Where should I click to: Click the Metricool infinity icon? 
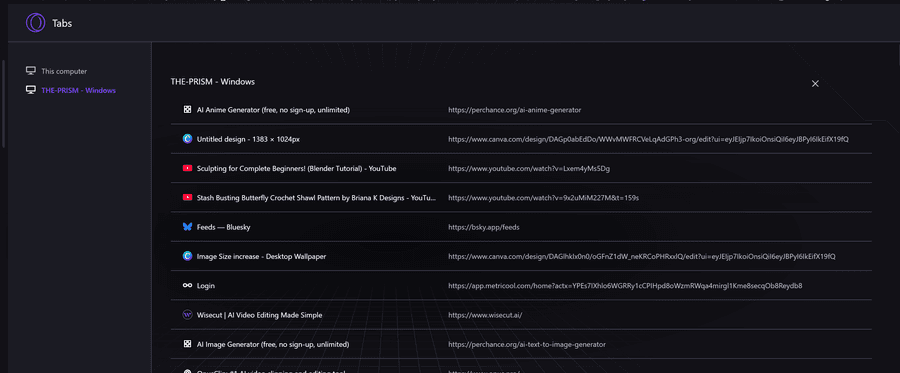[187, 286]
